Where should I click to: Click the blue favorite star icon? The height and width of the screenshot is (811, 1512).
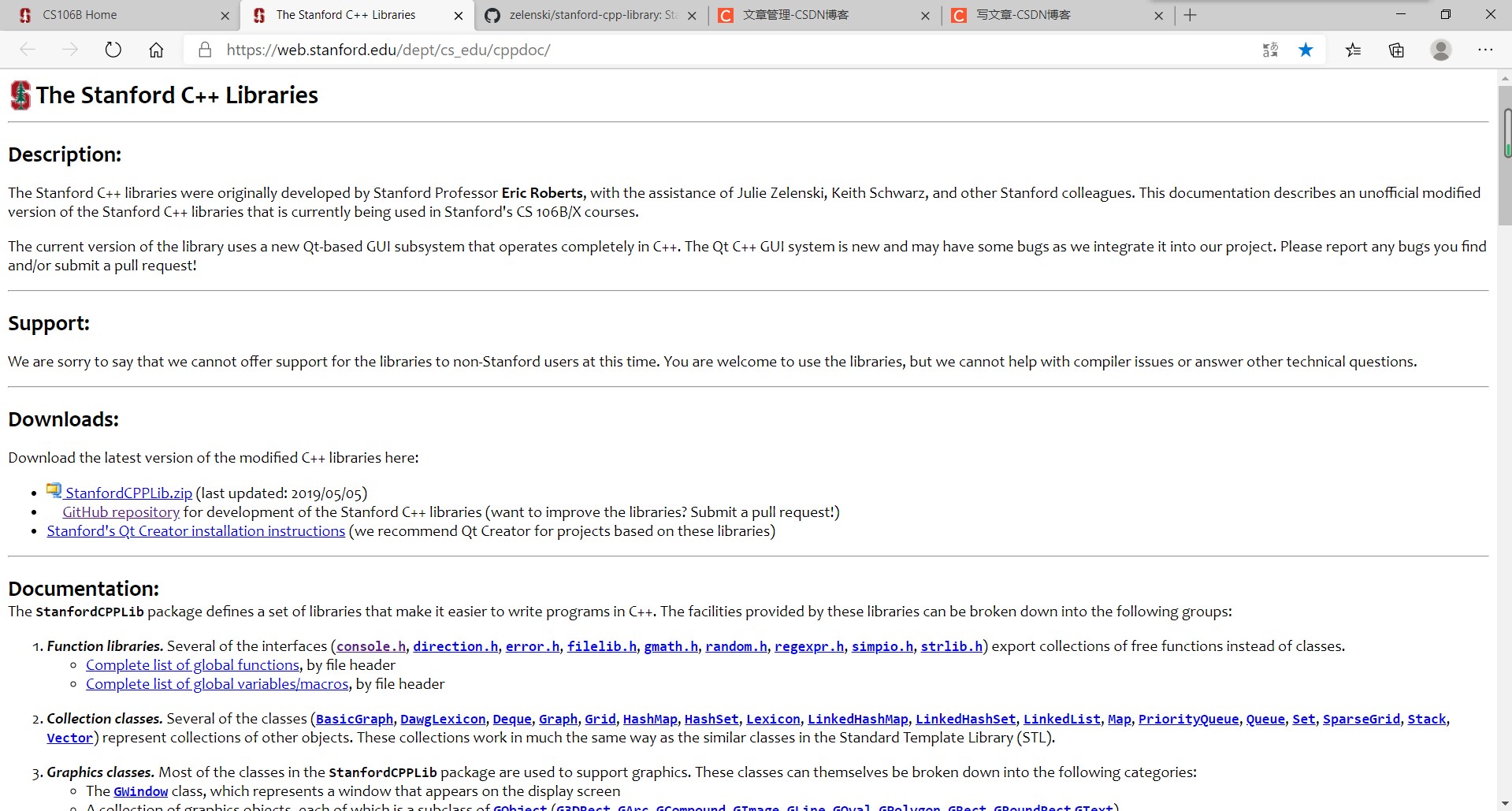pos(1306,50)
